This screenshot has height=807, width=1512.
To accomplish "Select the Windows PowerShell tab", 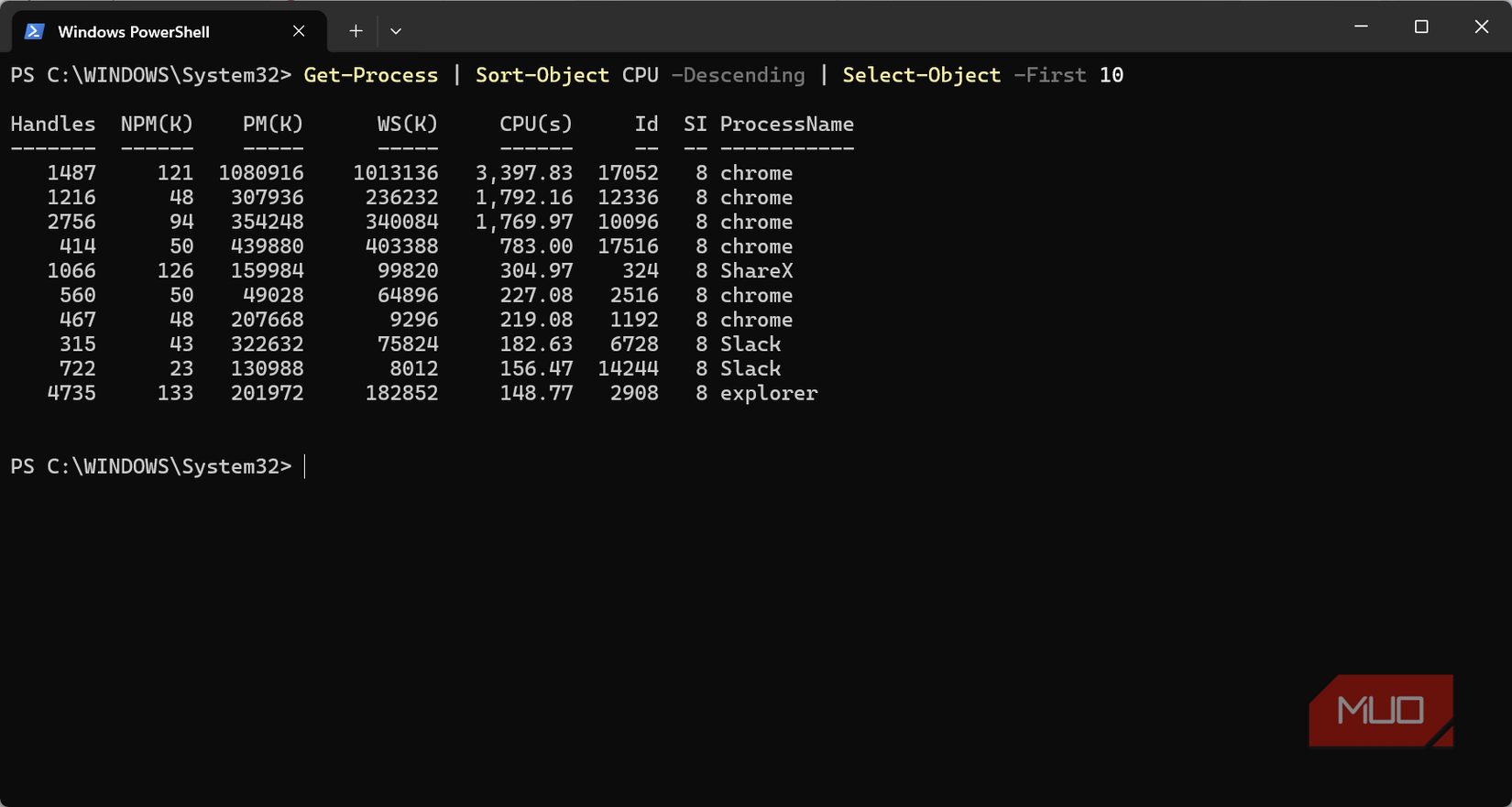I will tap(170, 31).
